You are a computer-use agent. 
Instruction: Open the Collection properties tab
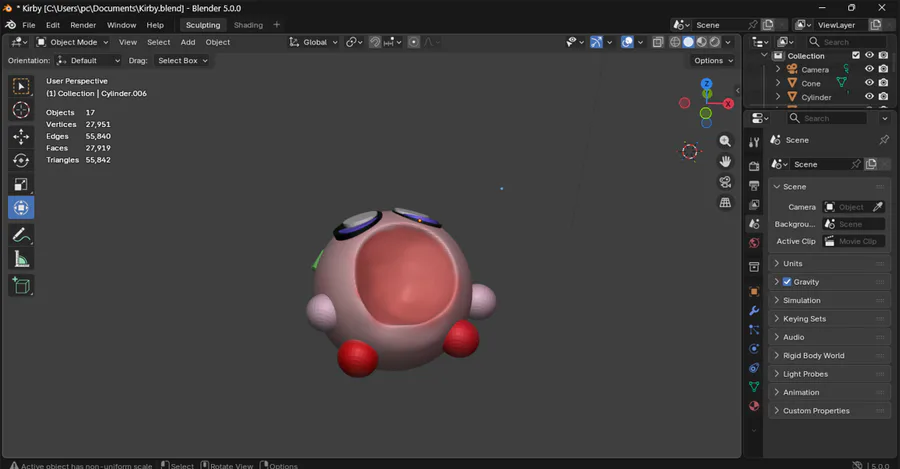pos(754,267)
